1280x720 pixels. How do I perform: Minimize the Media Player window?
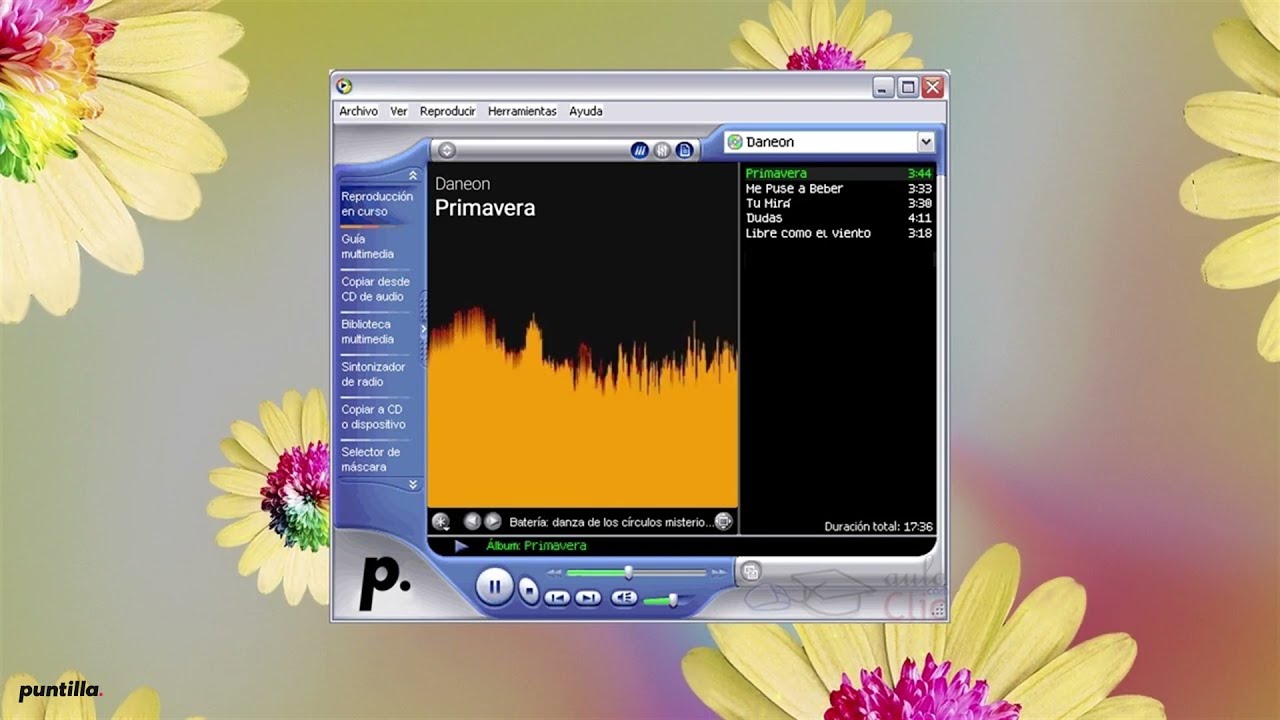click(882, 88)
